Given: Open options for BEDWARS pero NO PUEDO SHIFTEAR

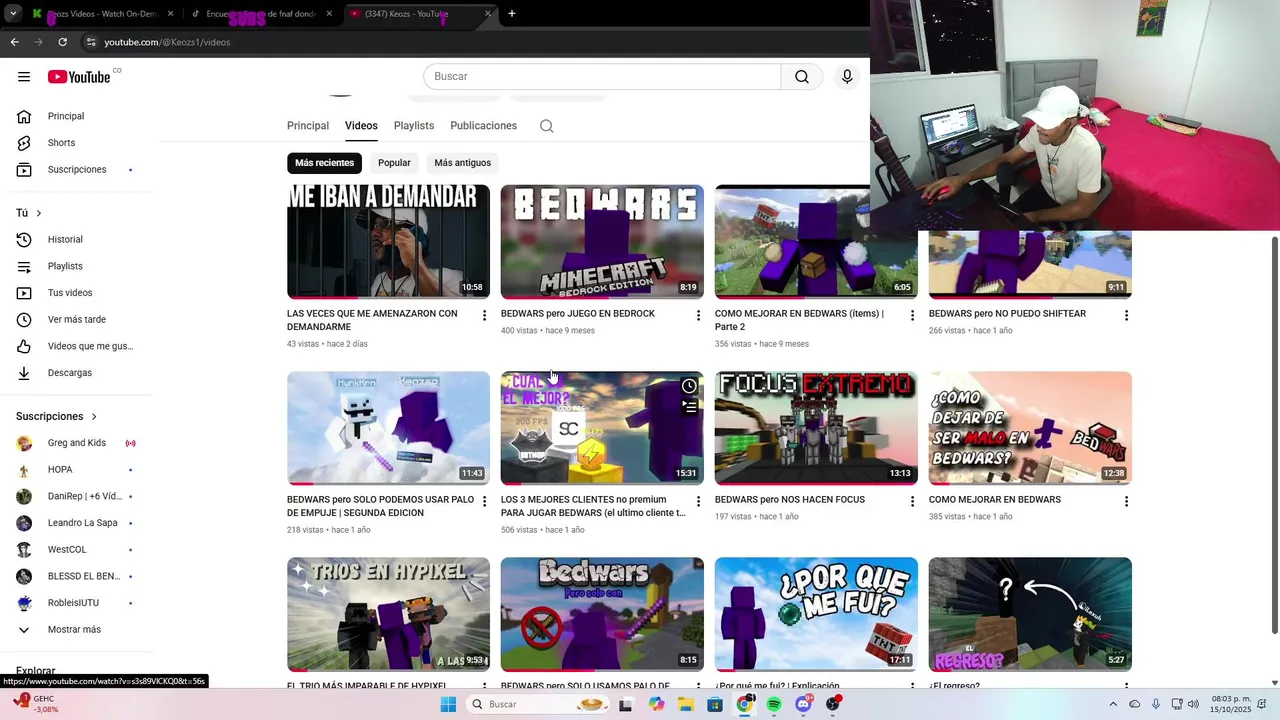Looking at the screenshot, I should click(x=1126, y=316).
